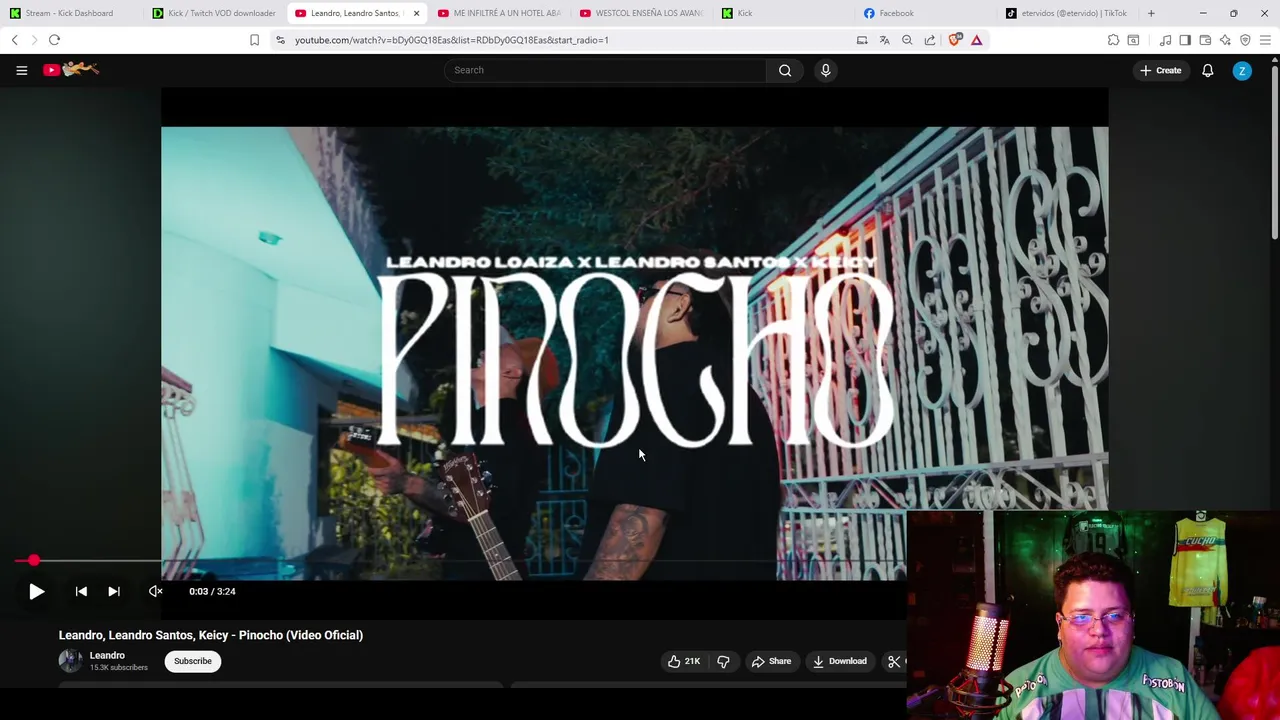This screenshot has height=720, width=1280.
Task: Toggle the browser sidebar panel
Action: coord(1185,40)
